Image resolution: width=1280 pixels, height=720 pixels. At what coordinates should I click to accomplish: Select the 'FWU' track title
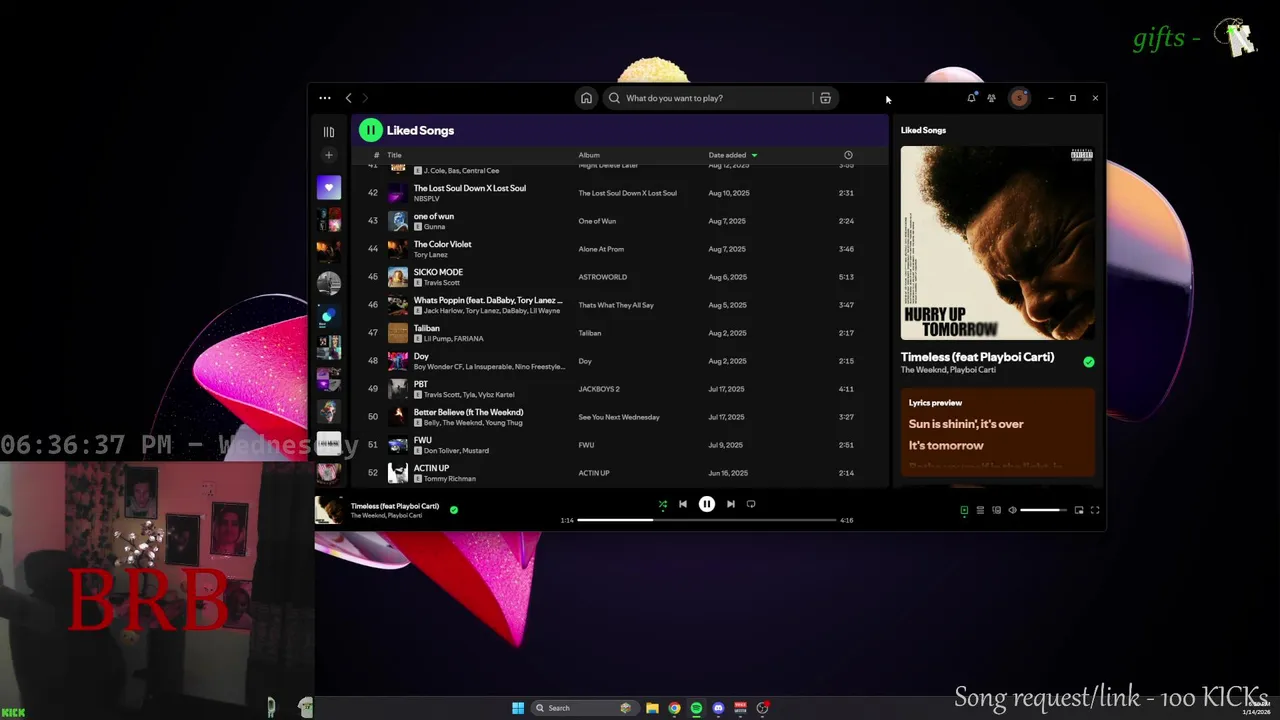[x=423, y=440]
